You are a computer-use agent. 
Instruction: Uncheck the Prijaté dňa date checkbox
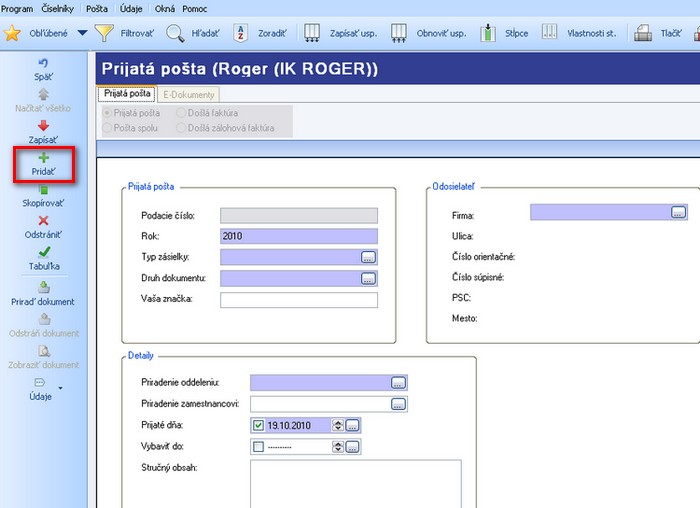[258, 425]
